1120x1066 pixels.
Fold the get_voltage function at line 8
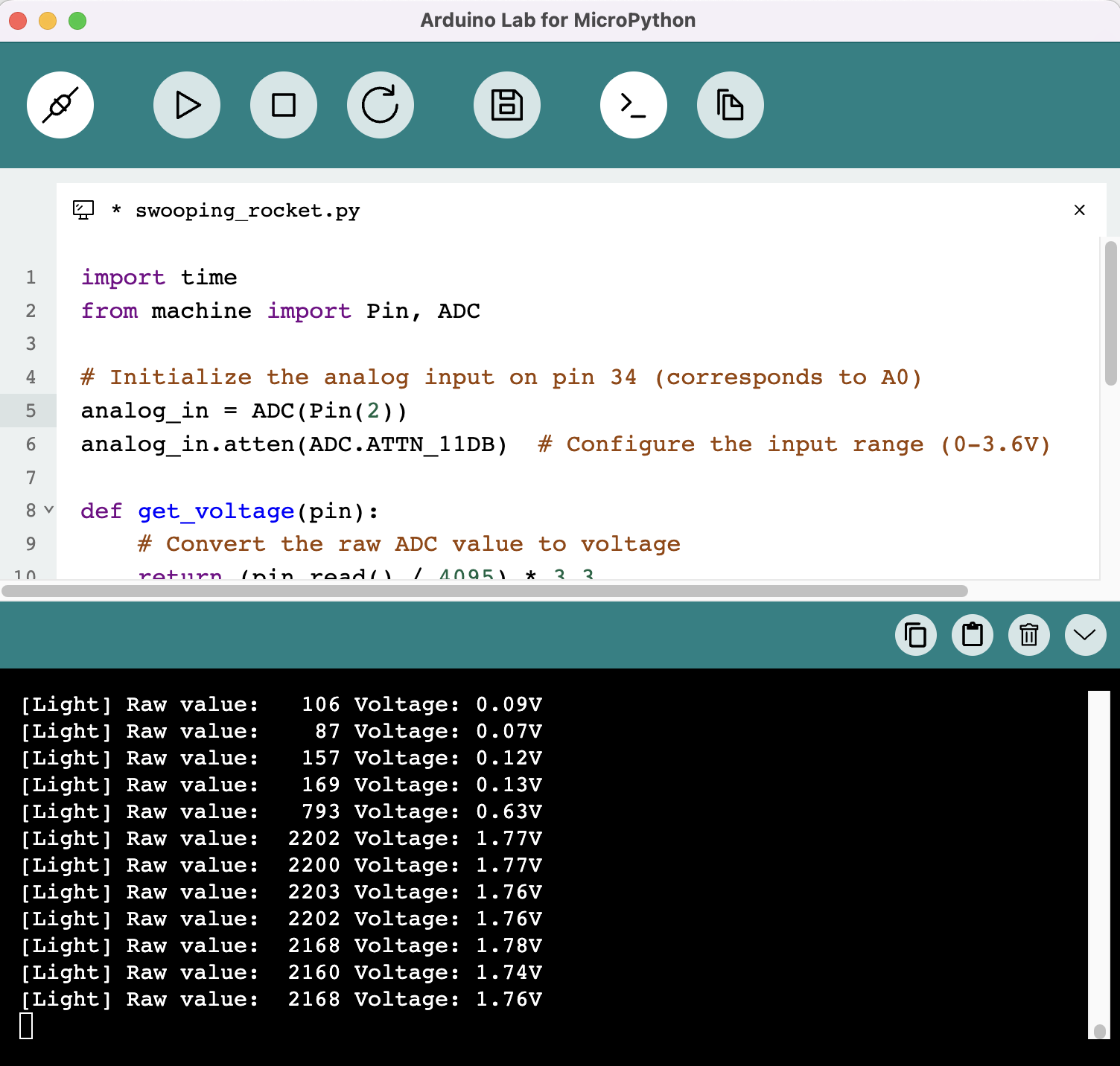tap(49, 510)
